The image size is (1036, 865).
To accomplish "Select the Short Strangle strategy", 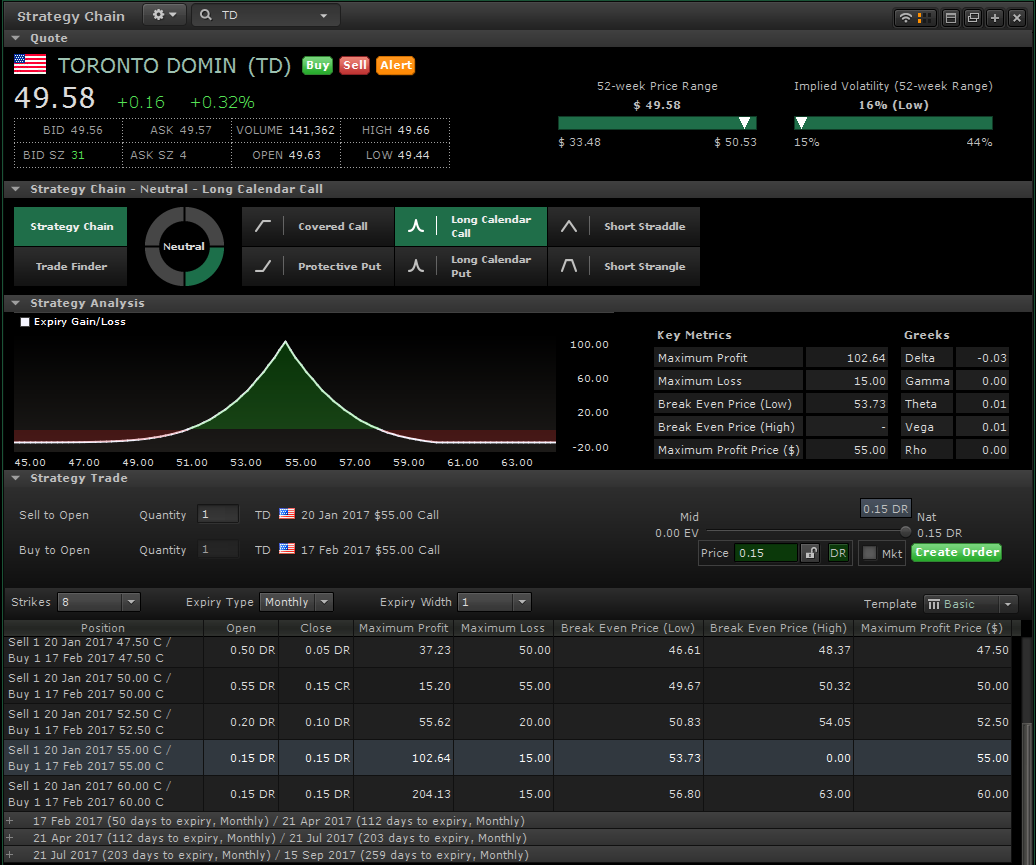I will click(624, 266).
